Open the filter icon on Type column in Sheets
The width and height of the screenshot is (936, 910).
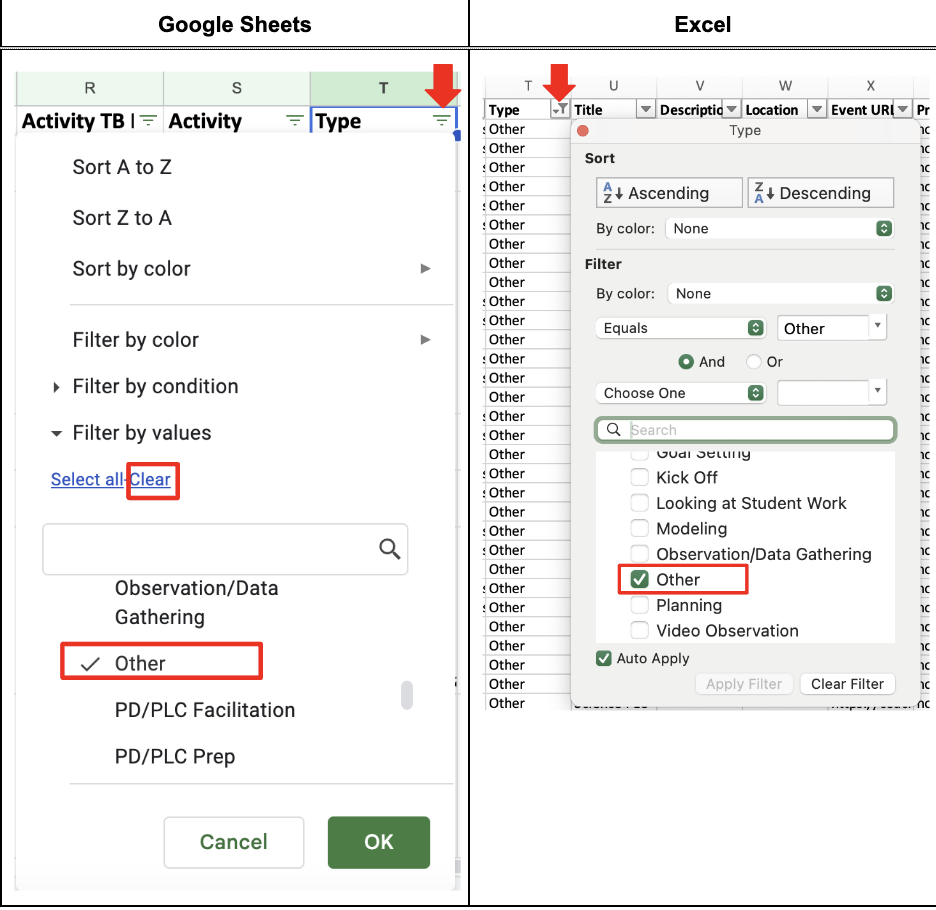[x=441, y=121]
